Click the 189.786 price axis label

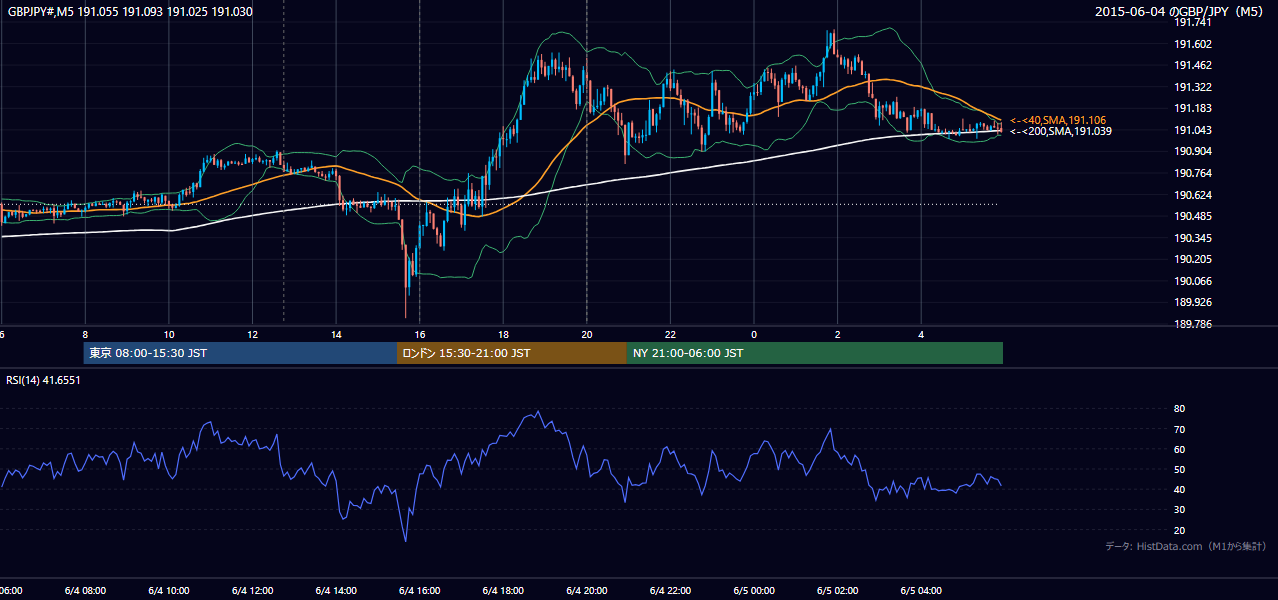1193,324
